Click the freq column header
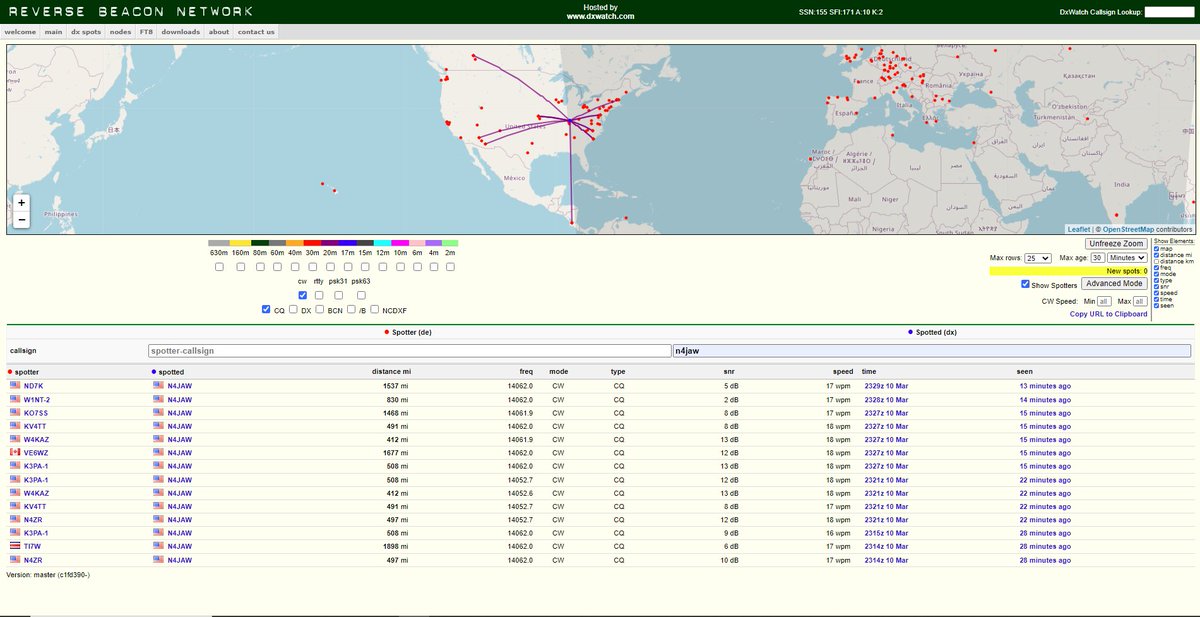 coord(526,371)
